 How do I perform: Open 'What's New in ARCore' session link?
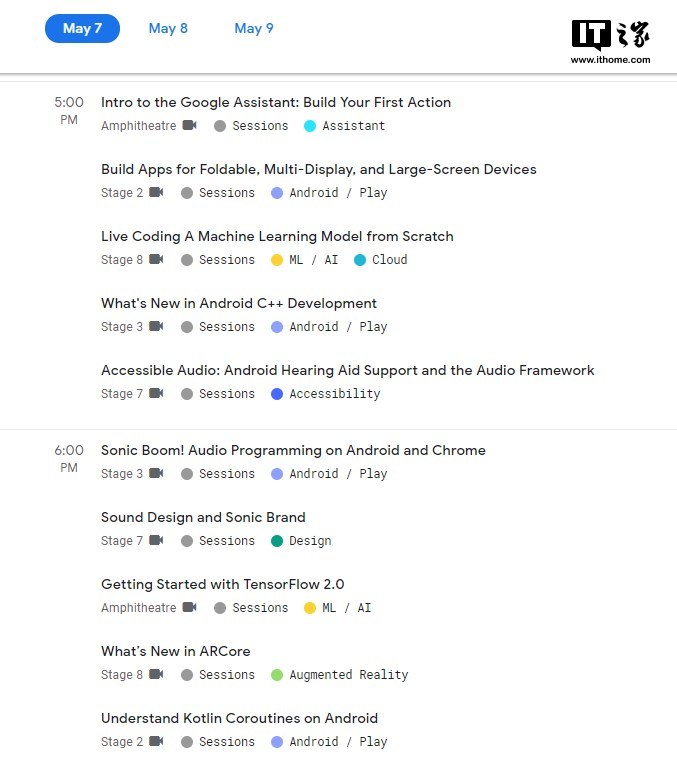pos(175,651)
